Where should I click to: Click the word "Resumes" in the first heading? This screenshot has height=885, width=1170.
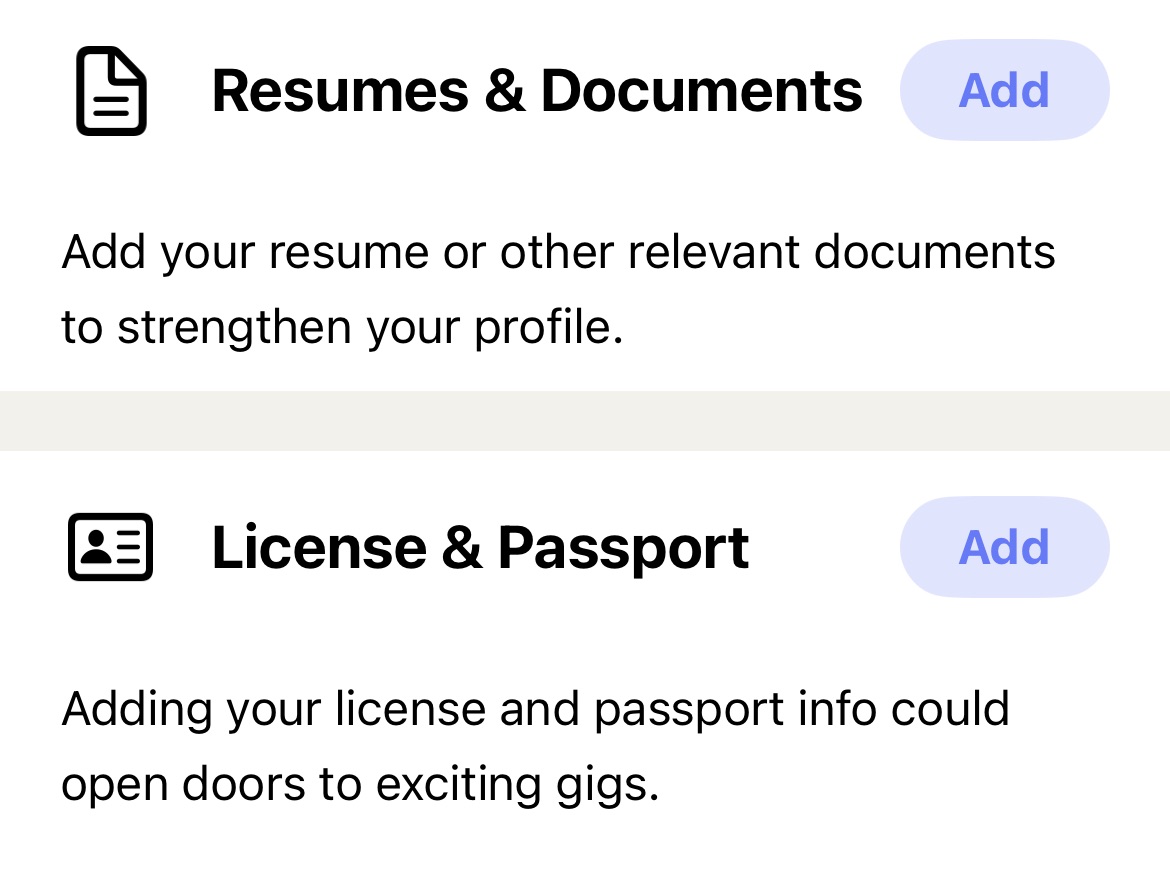pyautogui.click(x=340, y=91)
